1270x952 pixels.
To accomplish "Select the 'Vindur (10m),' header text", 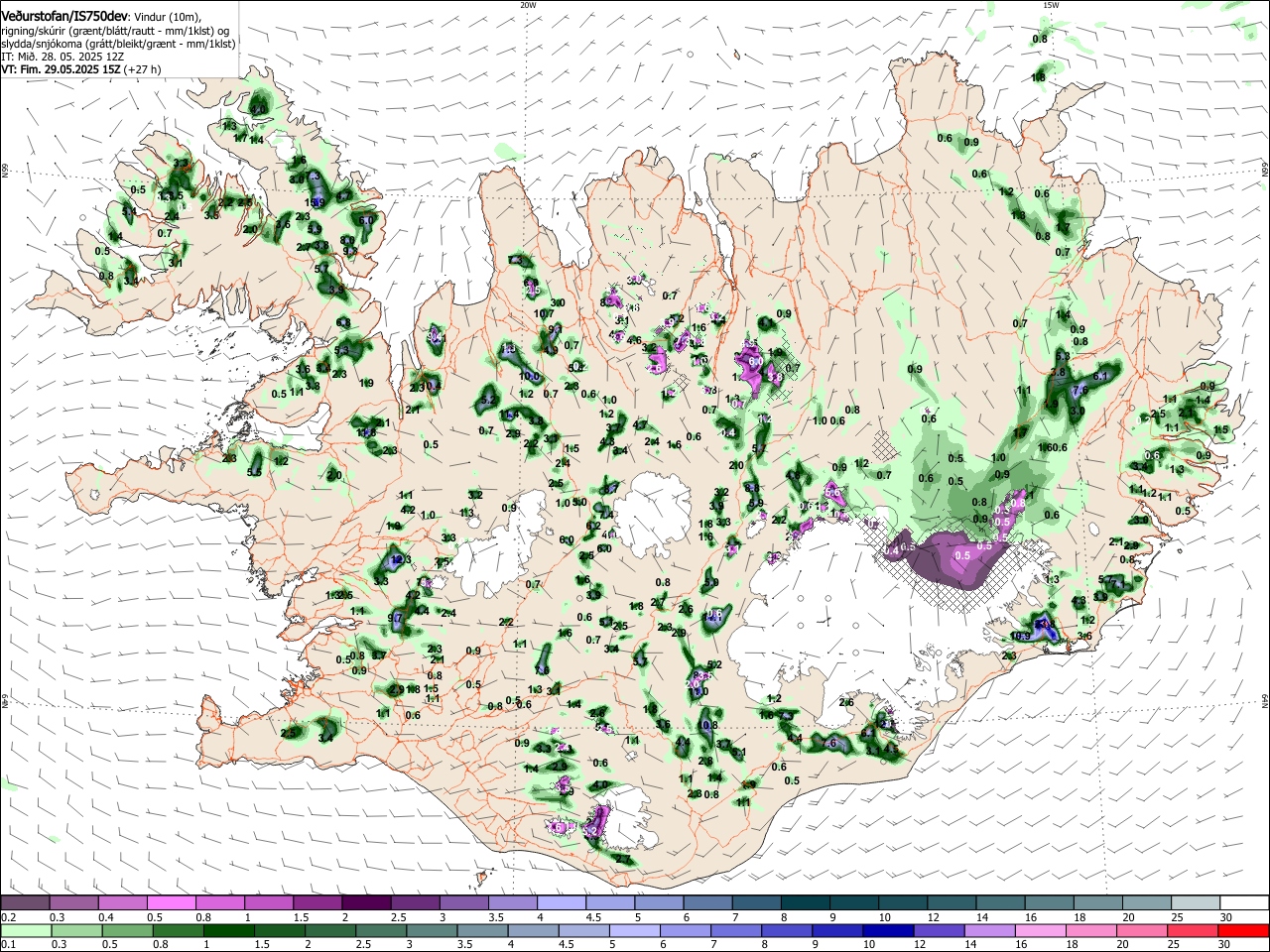I will [167, 16].
